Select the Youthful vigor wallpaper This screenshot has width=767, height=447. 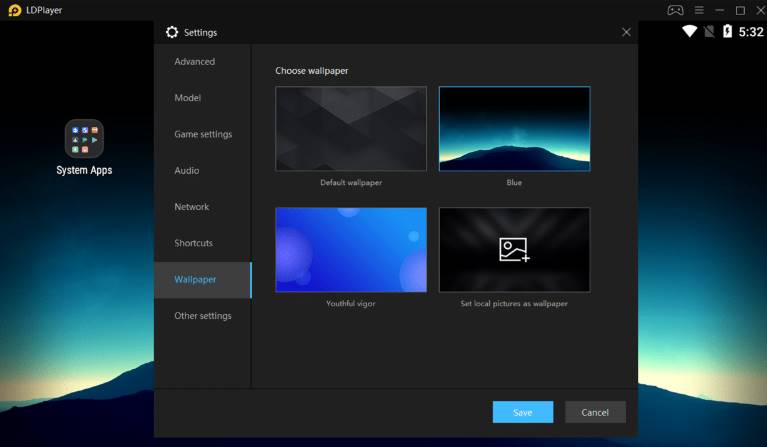(x=351, y=250)
